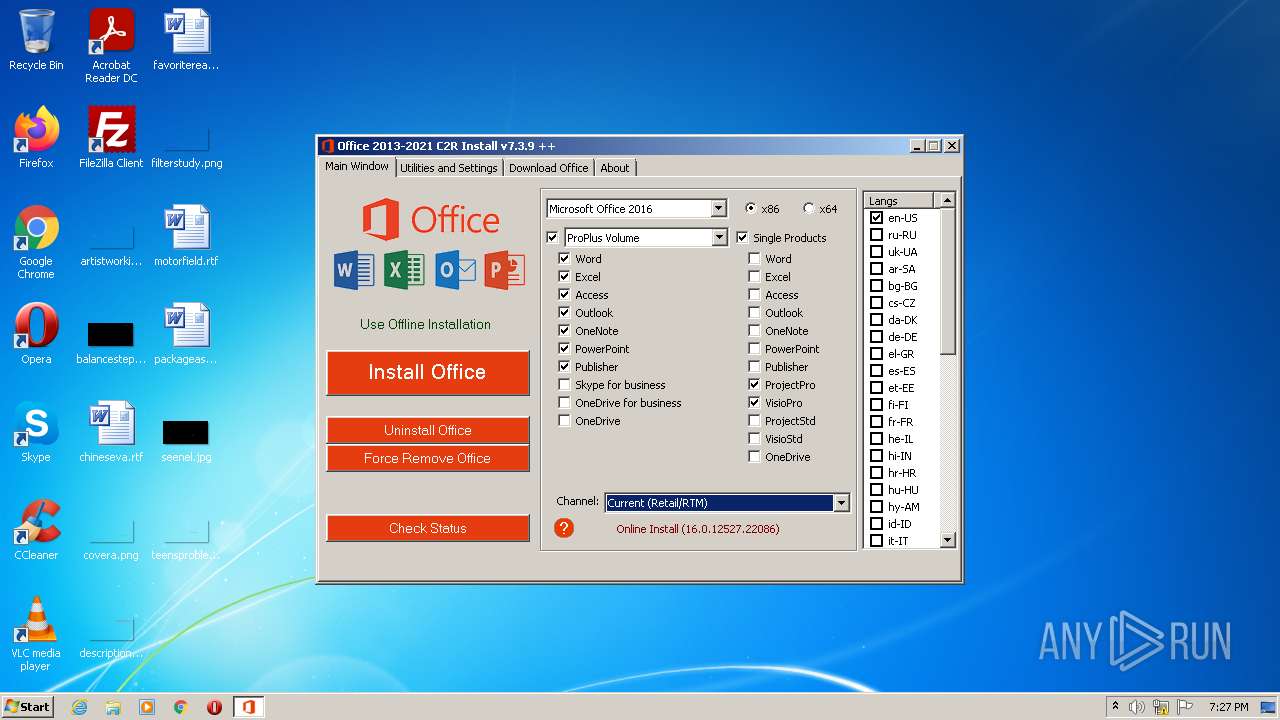Open Google Chrome desktop shortcut
The height and width of the screenshot is (720, 1280).
[36, 242]
